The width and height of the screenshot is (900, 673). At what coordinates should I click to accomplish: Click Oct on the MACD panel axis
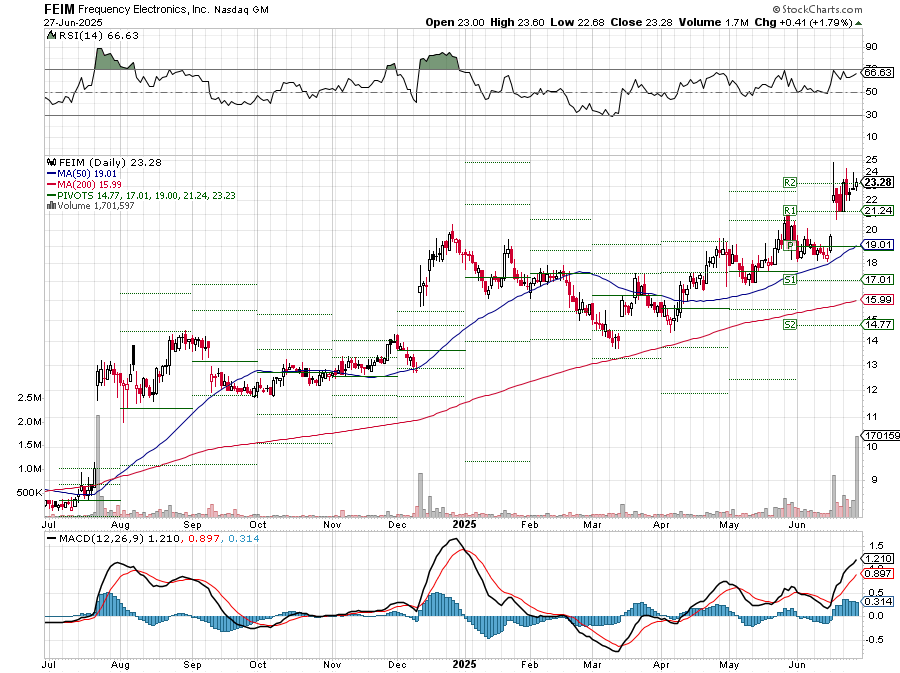258,664
